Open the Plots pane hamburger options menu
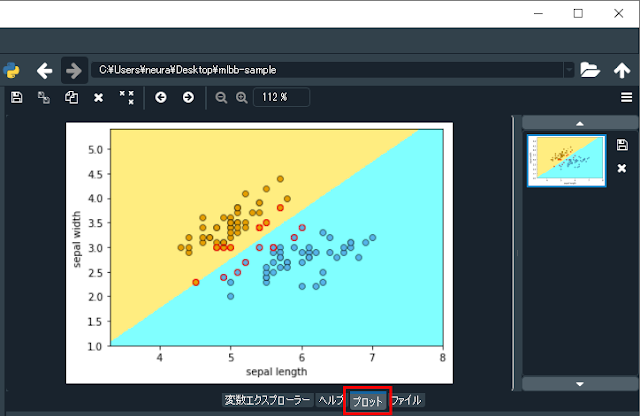Image resolution: width=640 pixels, height=416 pixels. coord(627,97)
